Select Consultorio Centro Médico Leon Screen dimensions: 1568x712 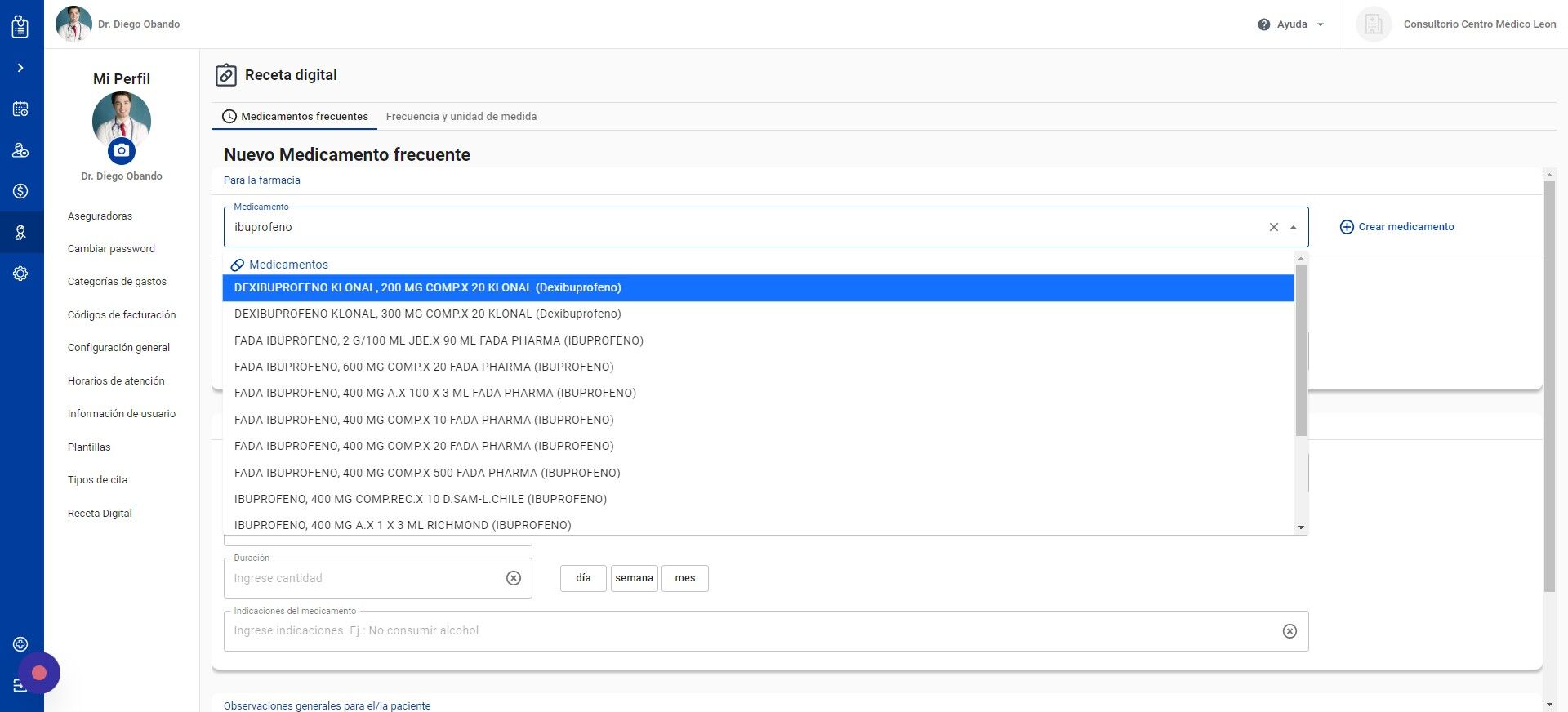coord(1479,24)
